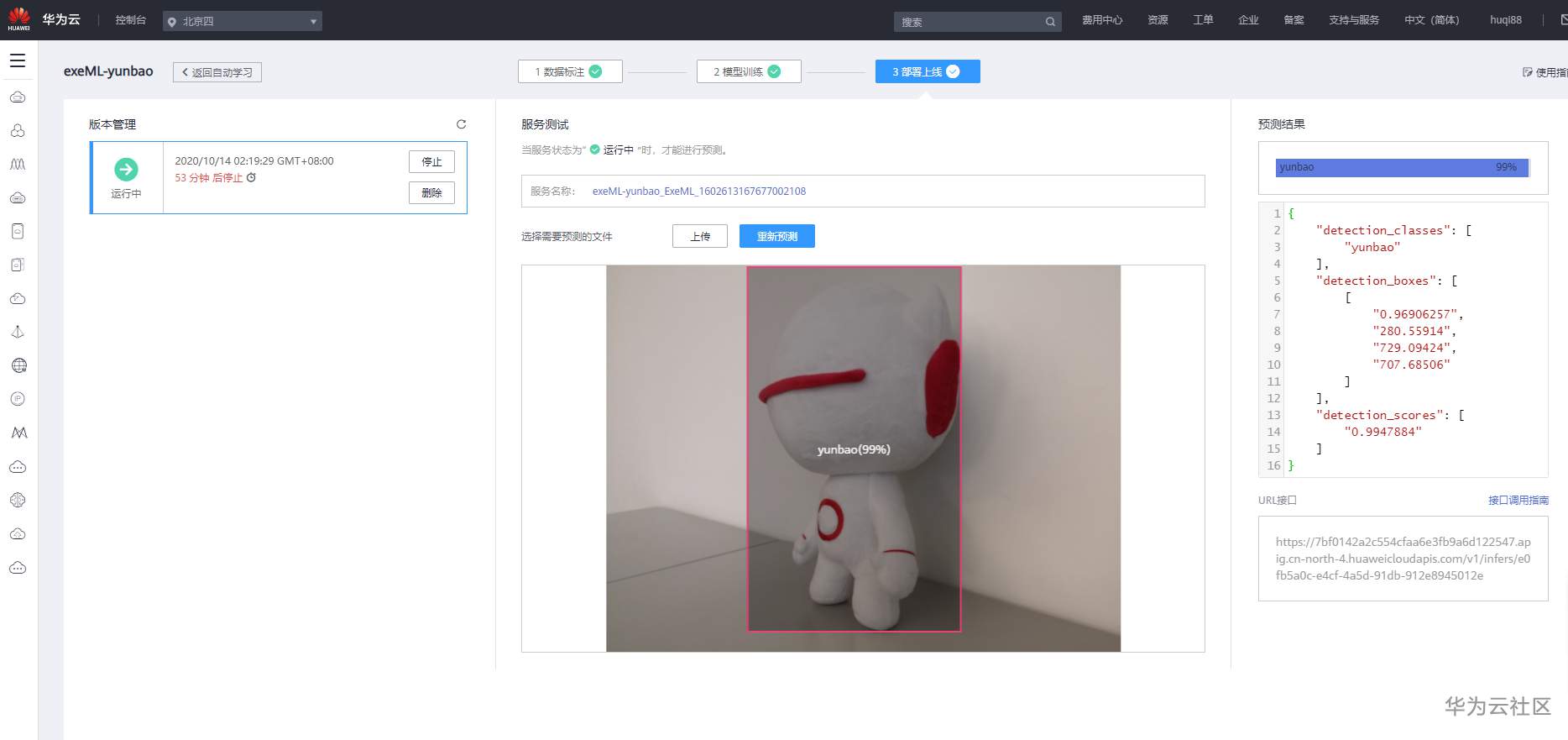
Task: Click the "detection_boxes" key in JSON
Action: click(x=1376, y=281)
